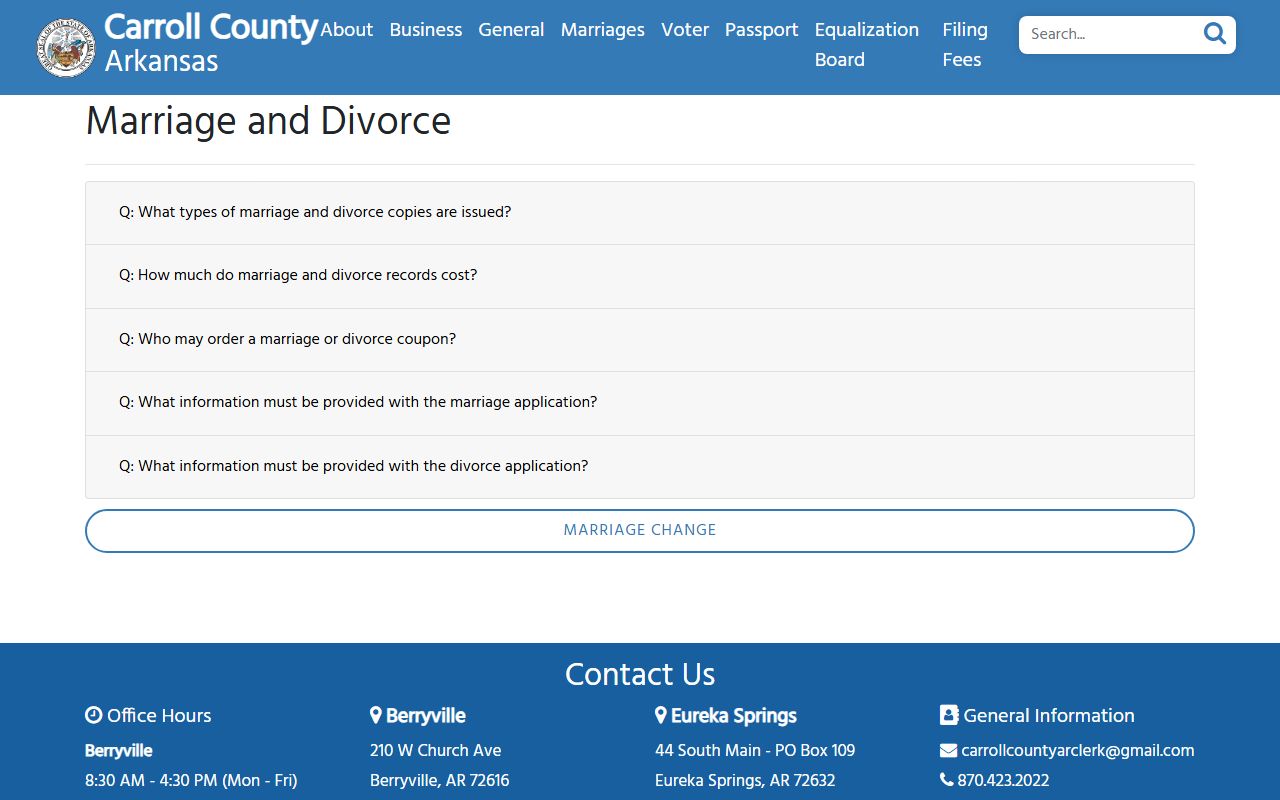Click the Carroll County seal logo
1280x800 pixels.
66,46
